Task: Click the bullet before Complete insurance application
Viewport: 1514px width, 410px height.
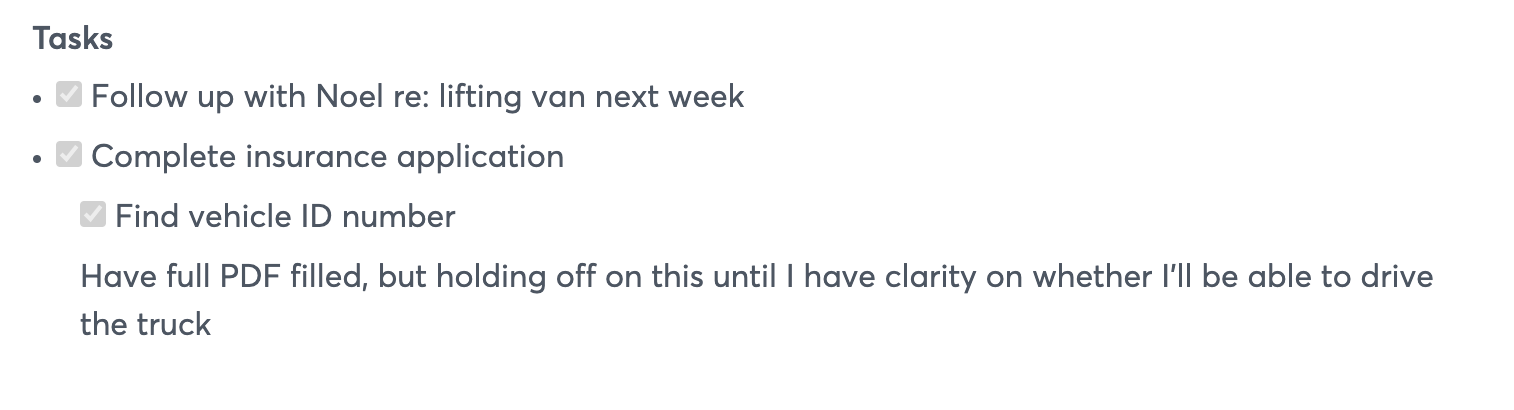Action: coord(38,160)
